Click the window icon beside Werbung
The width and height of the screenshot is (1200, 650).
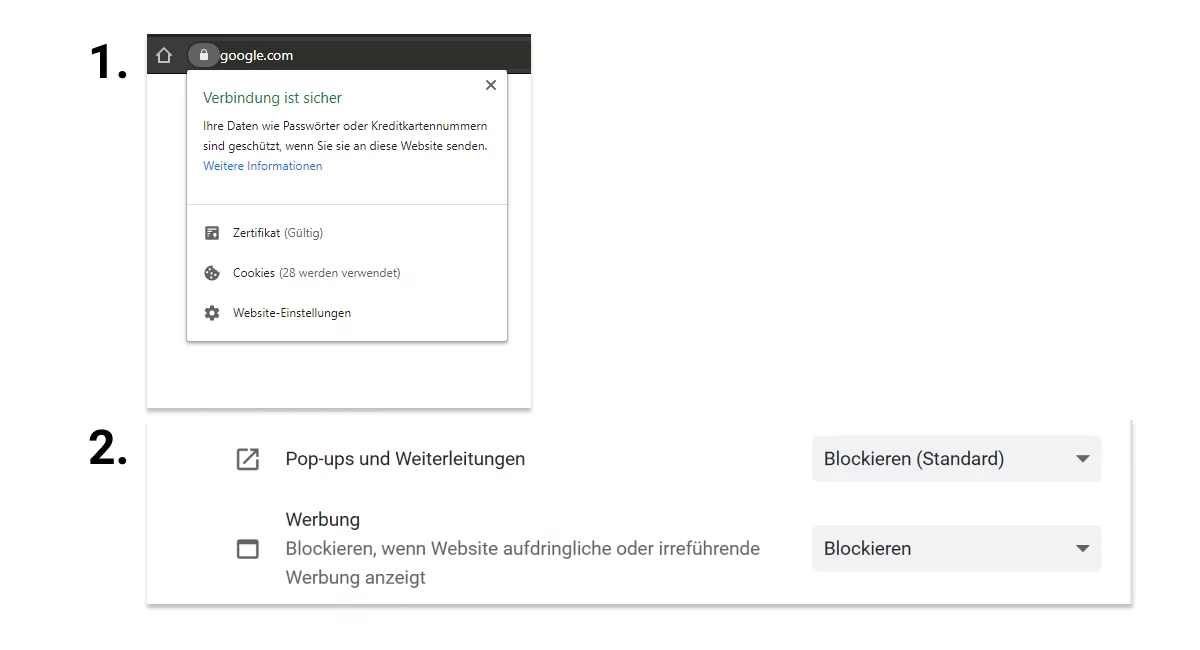pyautogui.click(x=247, y=549)
